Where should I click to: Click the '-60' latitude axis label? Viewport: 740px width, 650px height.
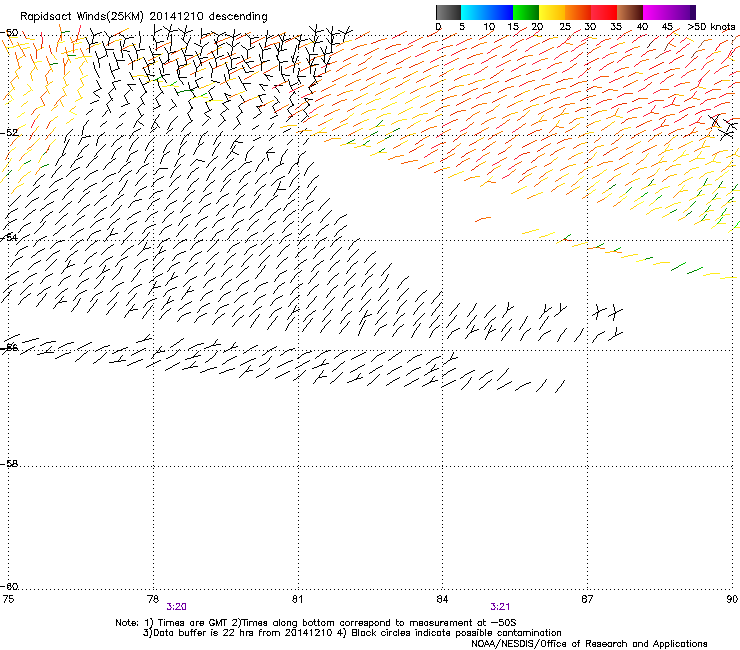pyautogui.click(x=9, y=587)
